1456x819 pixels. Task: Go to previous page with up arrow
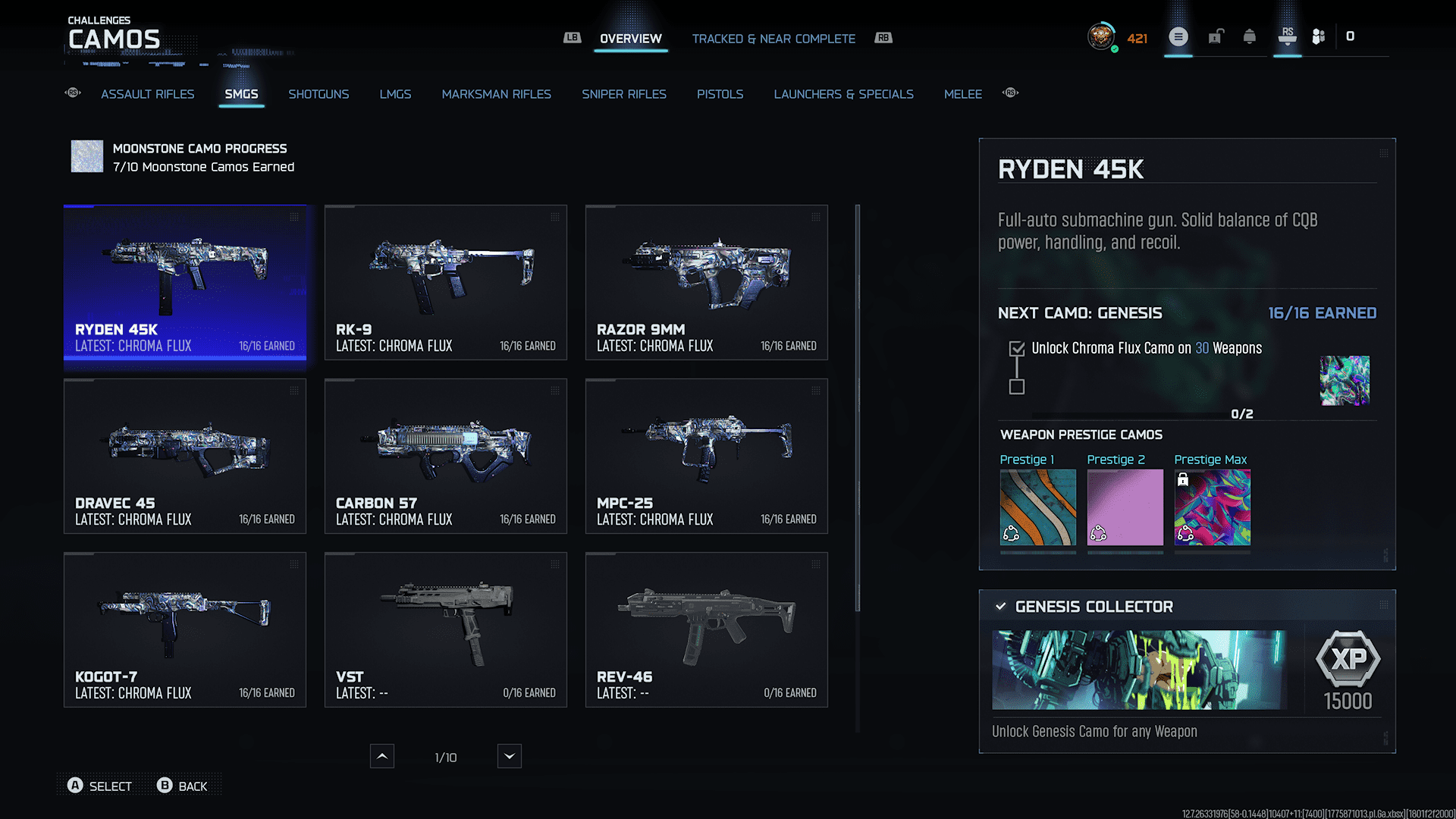pos(382,756)
